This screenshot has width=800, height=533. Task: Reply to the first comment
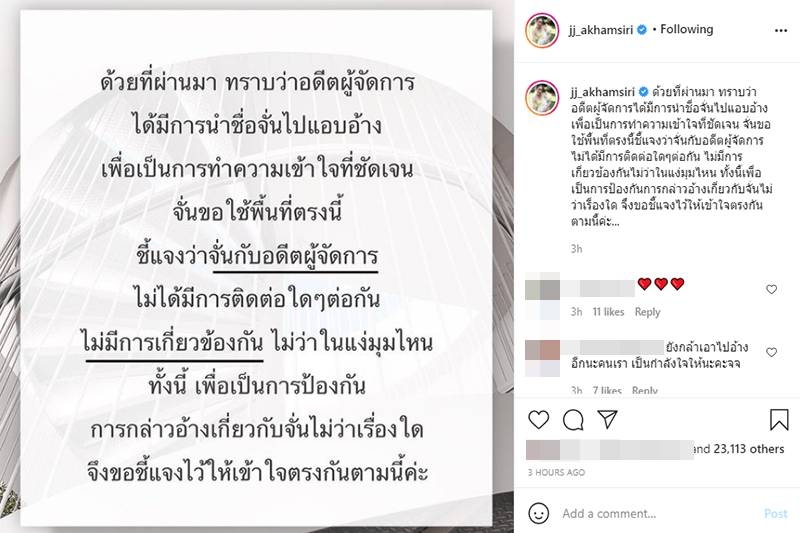(647, 312)
